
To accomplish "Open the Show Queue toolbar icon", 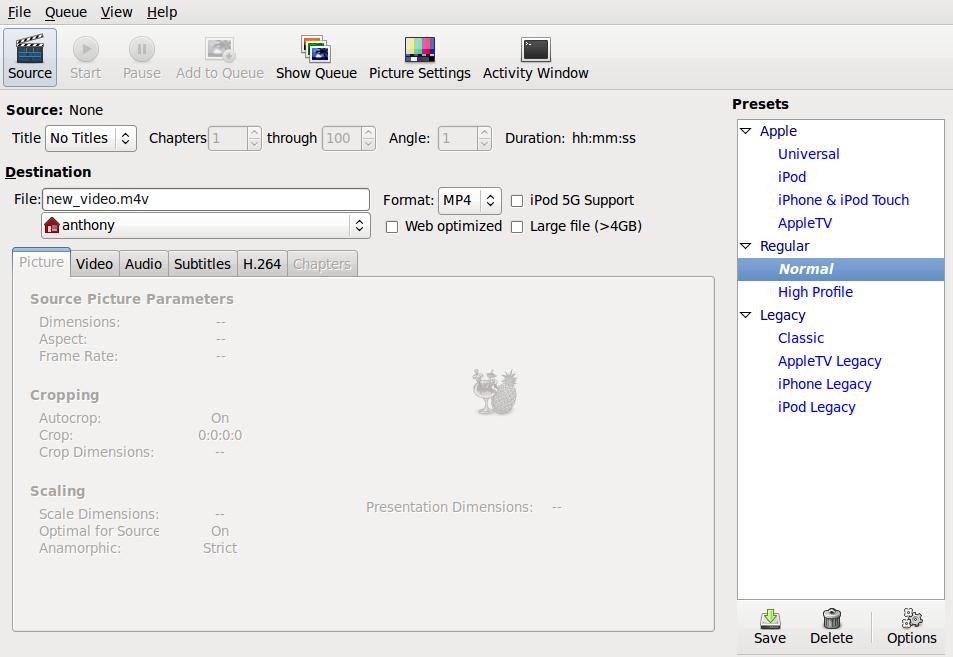I will click(x=316, y=49).
